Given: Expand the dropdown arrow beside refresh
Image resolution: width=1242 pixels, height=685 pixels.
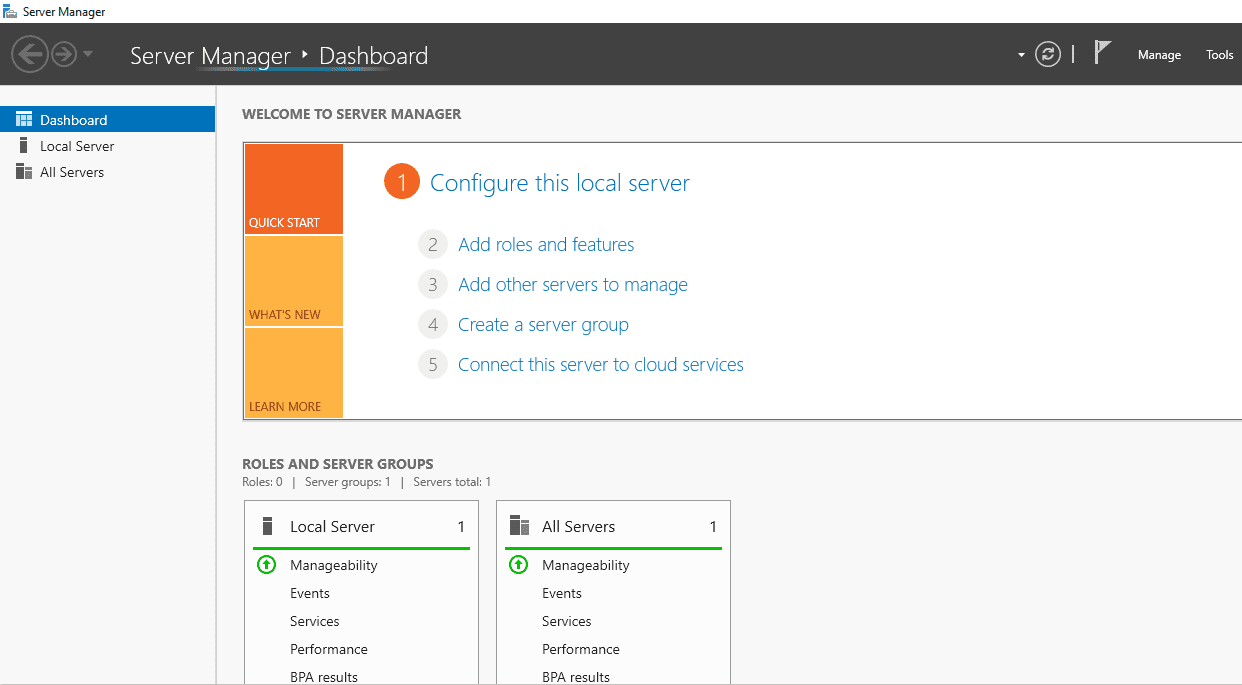Looking at the screenshot, I should [x=1021, y=55].
